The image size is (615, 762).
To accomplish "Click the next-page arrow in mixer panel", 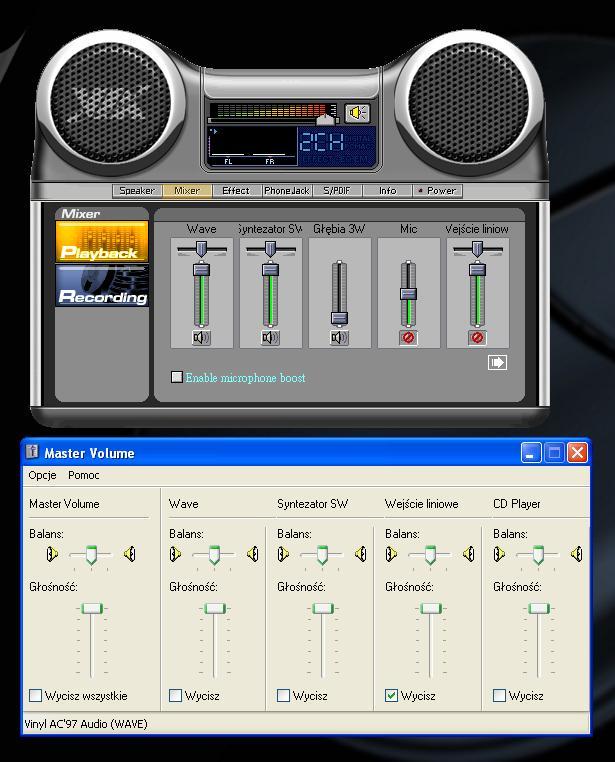I will click(497, 363).
